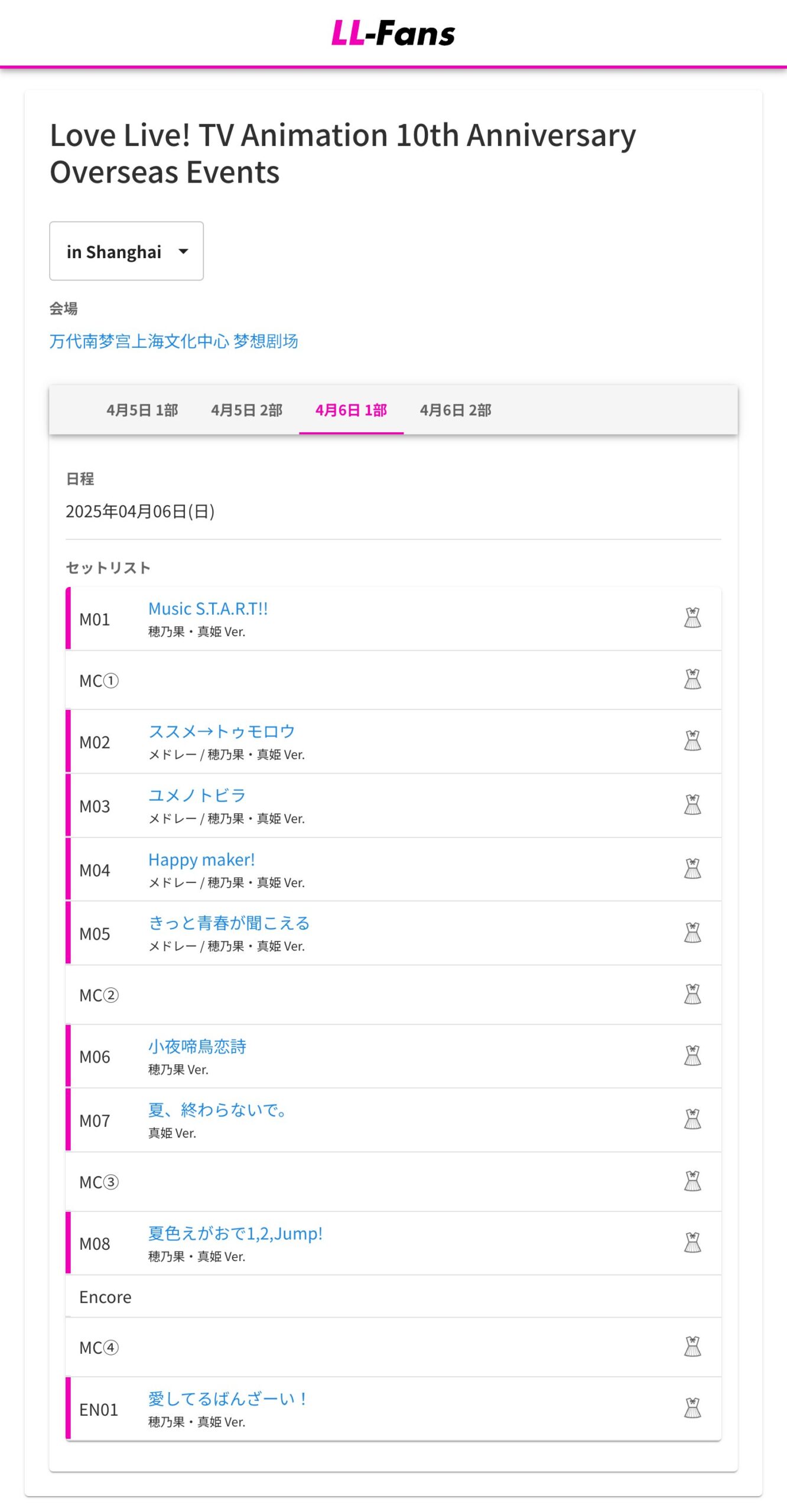Viewport: 787px width, 1512px height.
Task: Open the 小夜啼鳥恋詩 song link
Action: click(197, 1046)
